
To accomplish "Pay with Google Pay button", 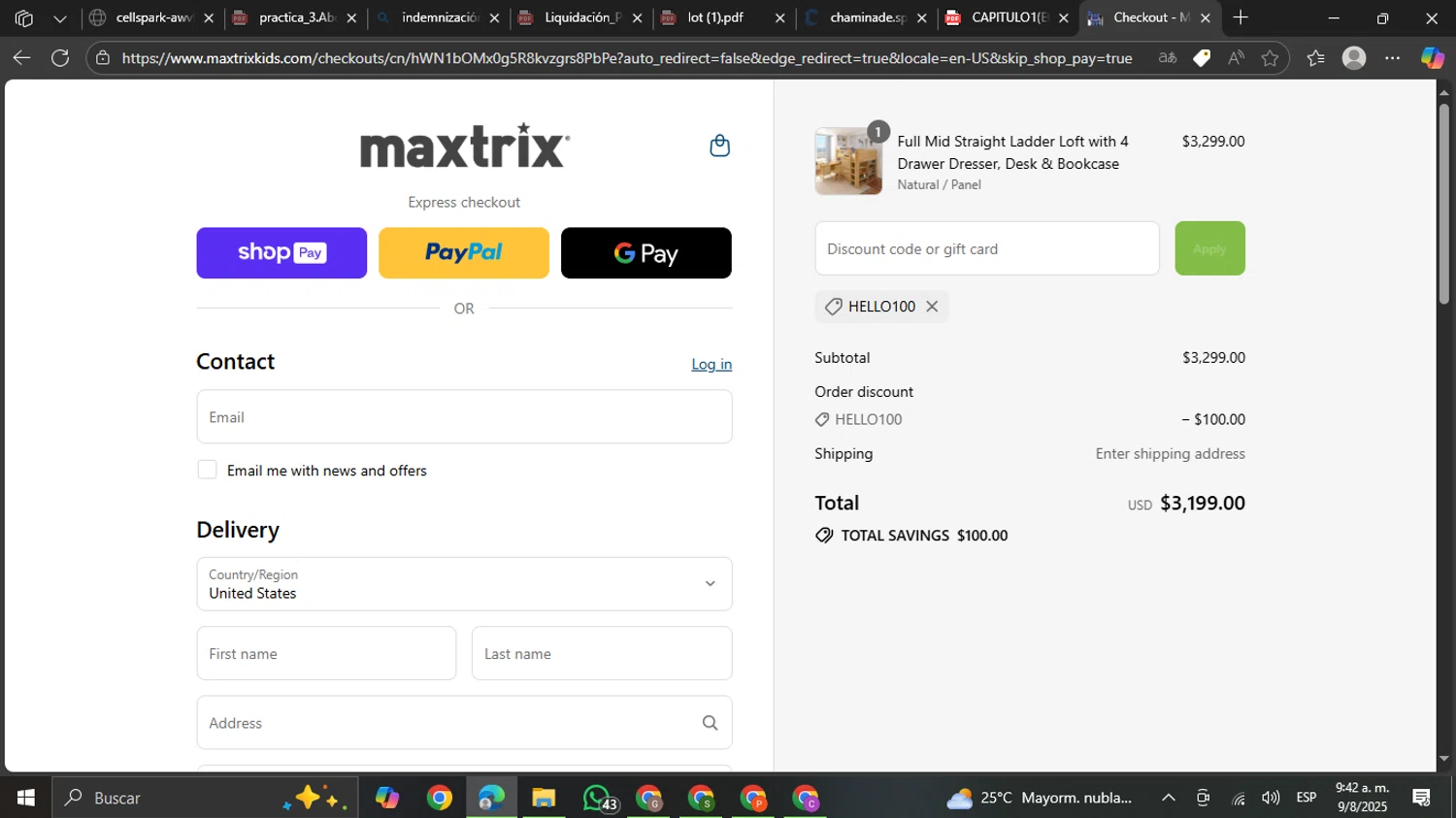I will pyautogui.click(x=646, y=253).
